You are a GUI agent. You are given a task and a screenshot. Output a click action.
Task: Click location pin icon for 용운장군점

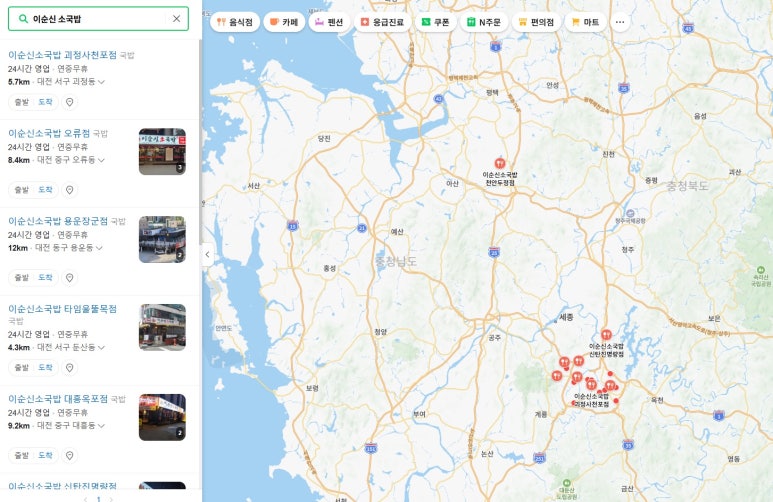pos(70,278)
